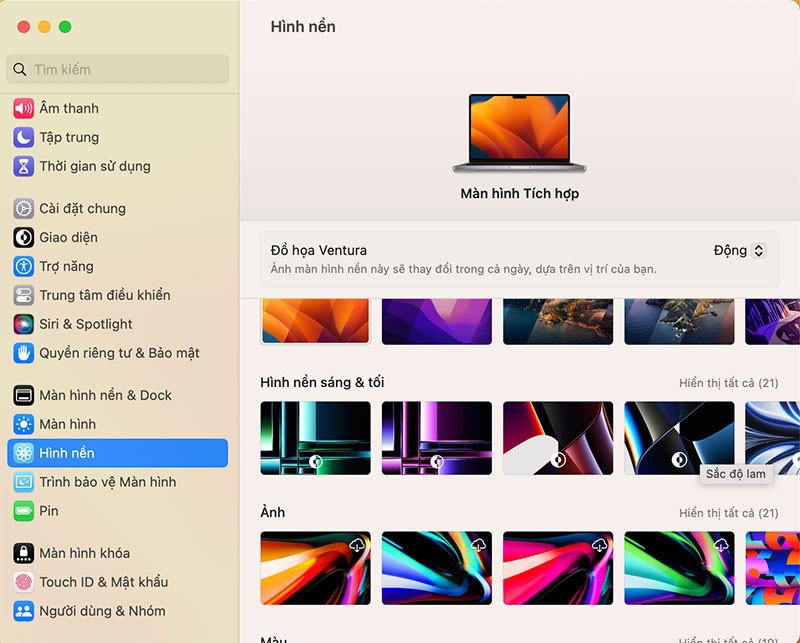Open Quyền riêng tư & Bảo mật
The width and height of the screenshot is (800, 643).
point(117,353)
